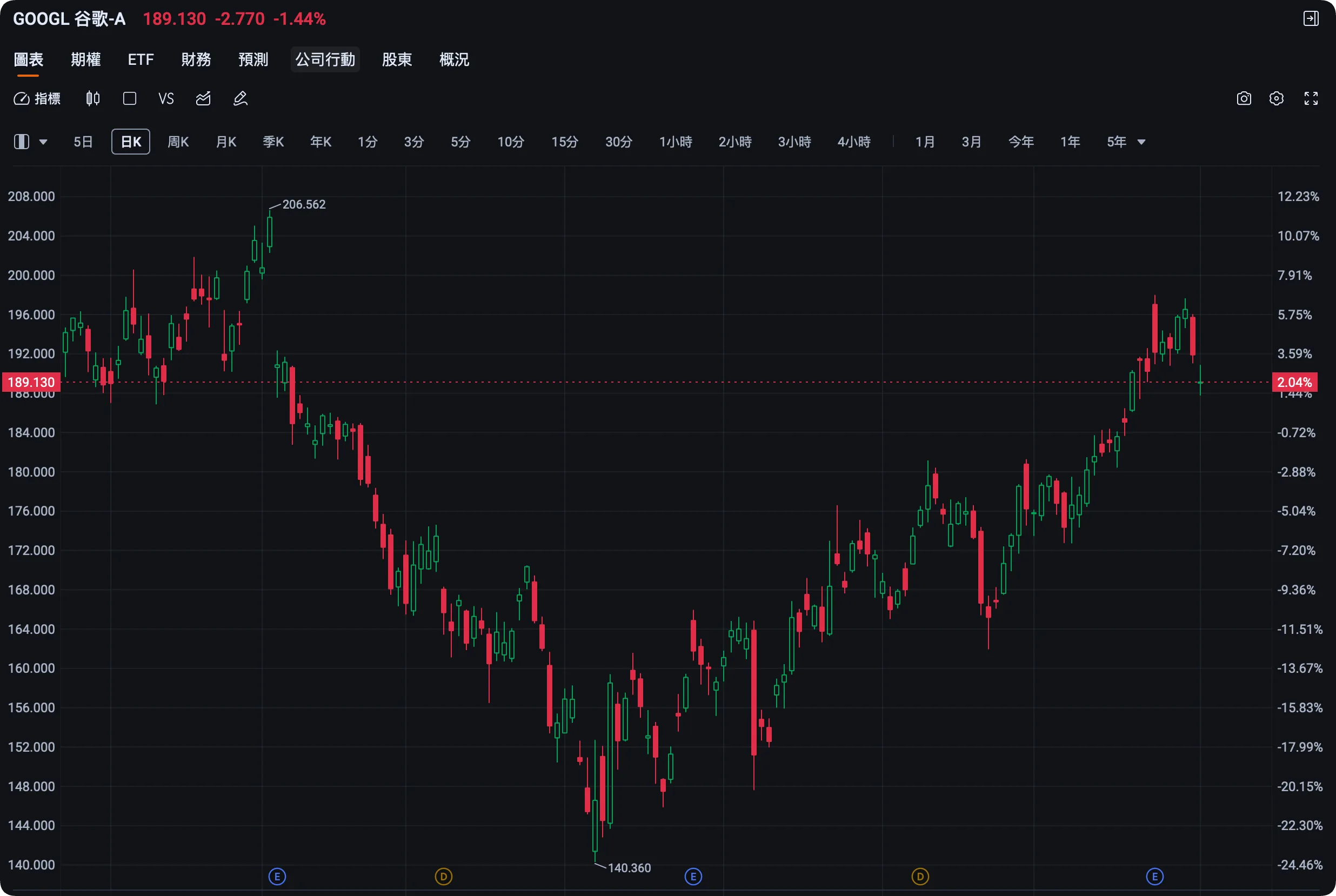Image resolution: width=1336 pixels, height=896 pixels.
Task: Toggle the chart area overlay icon
Action: click(x=203, y=99)
